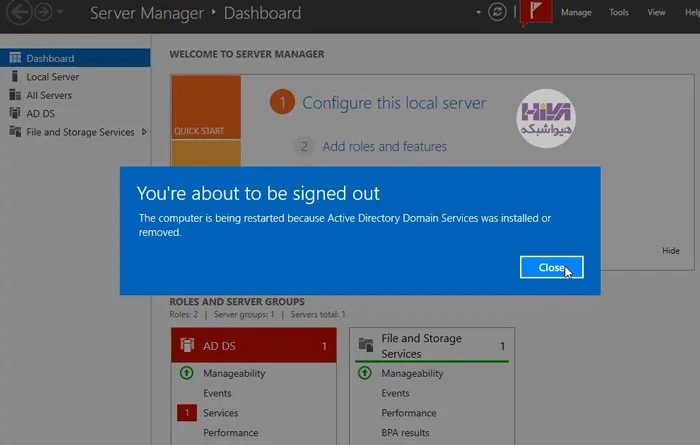
Task: Click the grey step 2 circle
Action: pyautogui.click(x=304, y=146)
